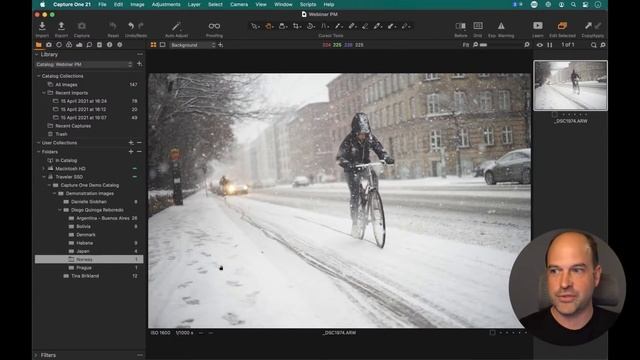Click plus next to catalog selector

point(140,64)
